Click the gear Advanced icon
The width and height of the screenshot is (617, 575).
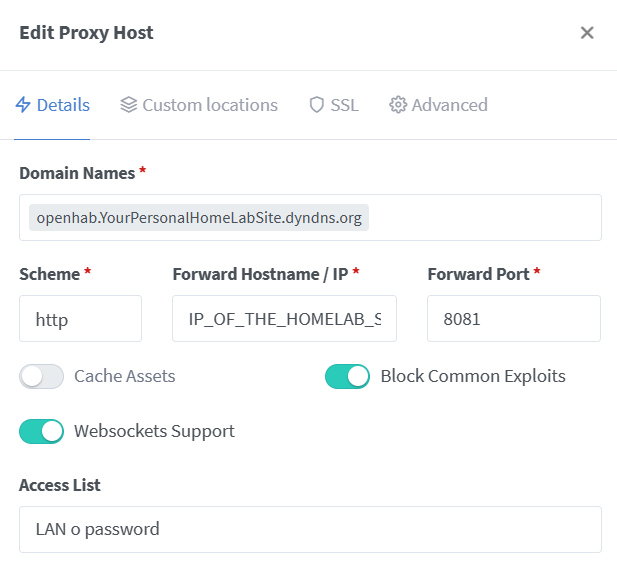click(398, 105)
